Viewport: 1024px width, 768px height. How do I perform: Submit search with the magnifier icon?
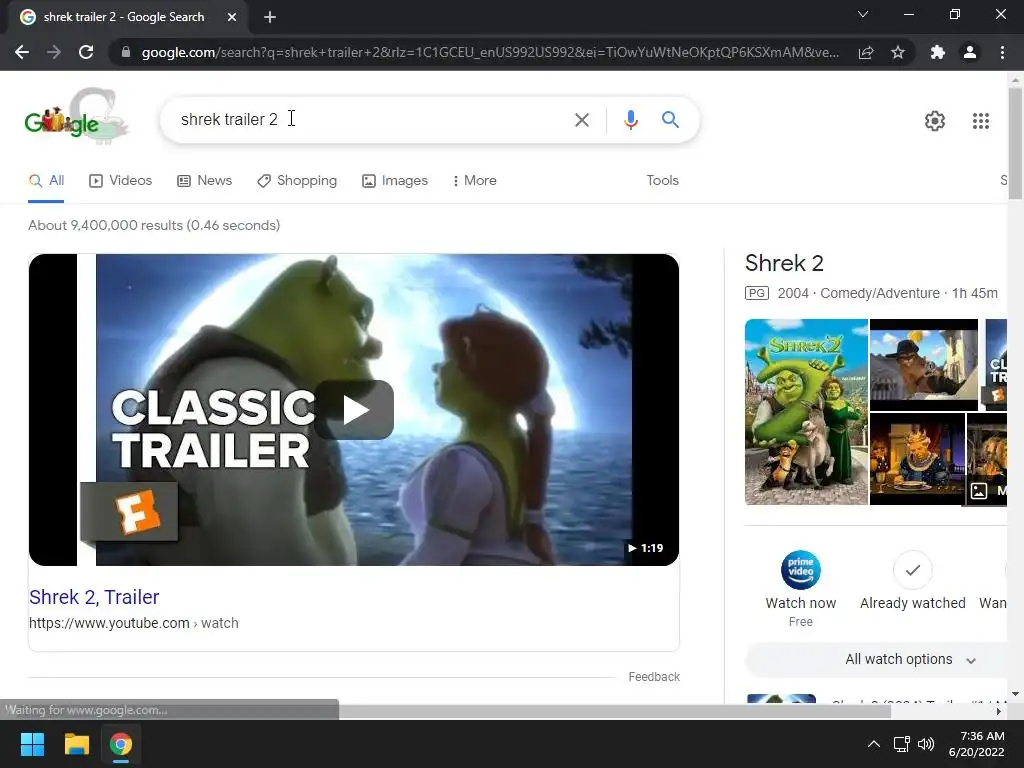point(670,120)
